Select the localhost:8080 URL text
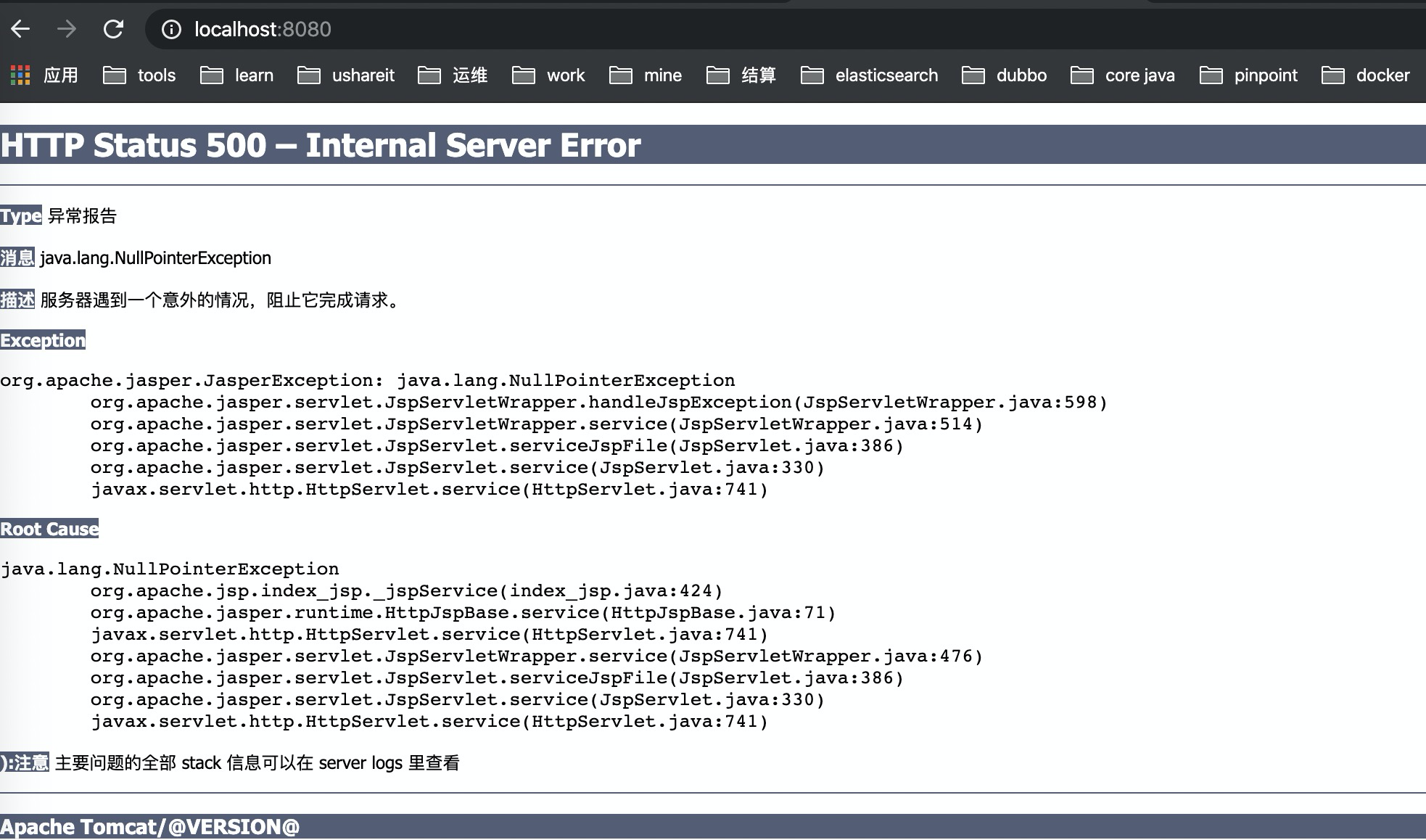The height and width of the screenshot is (840, 1426). coord(262,30)
